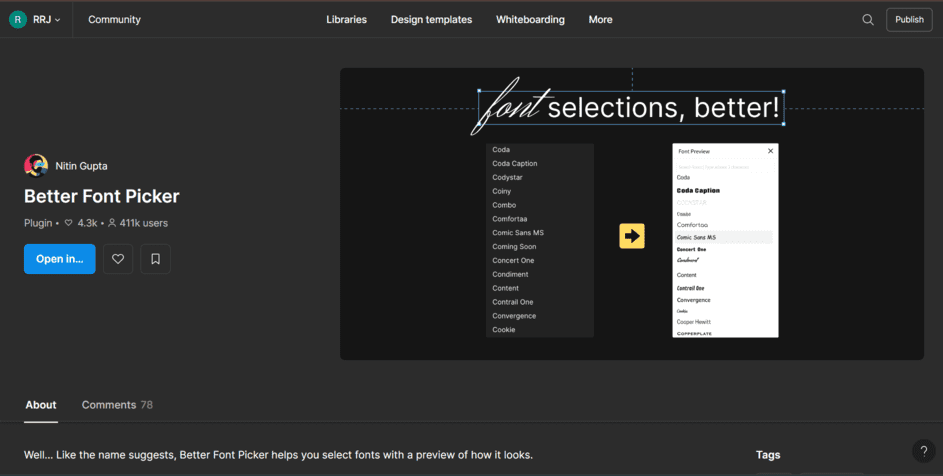Open Design templates menu item
This screenshot has width=943, height=476.
pyautogui.click(x=431, y=19)
